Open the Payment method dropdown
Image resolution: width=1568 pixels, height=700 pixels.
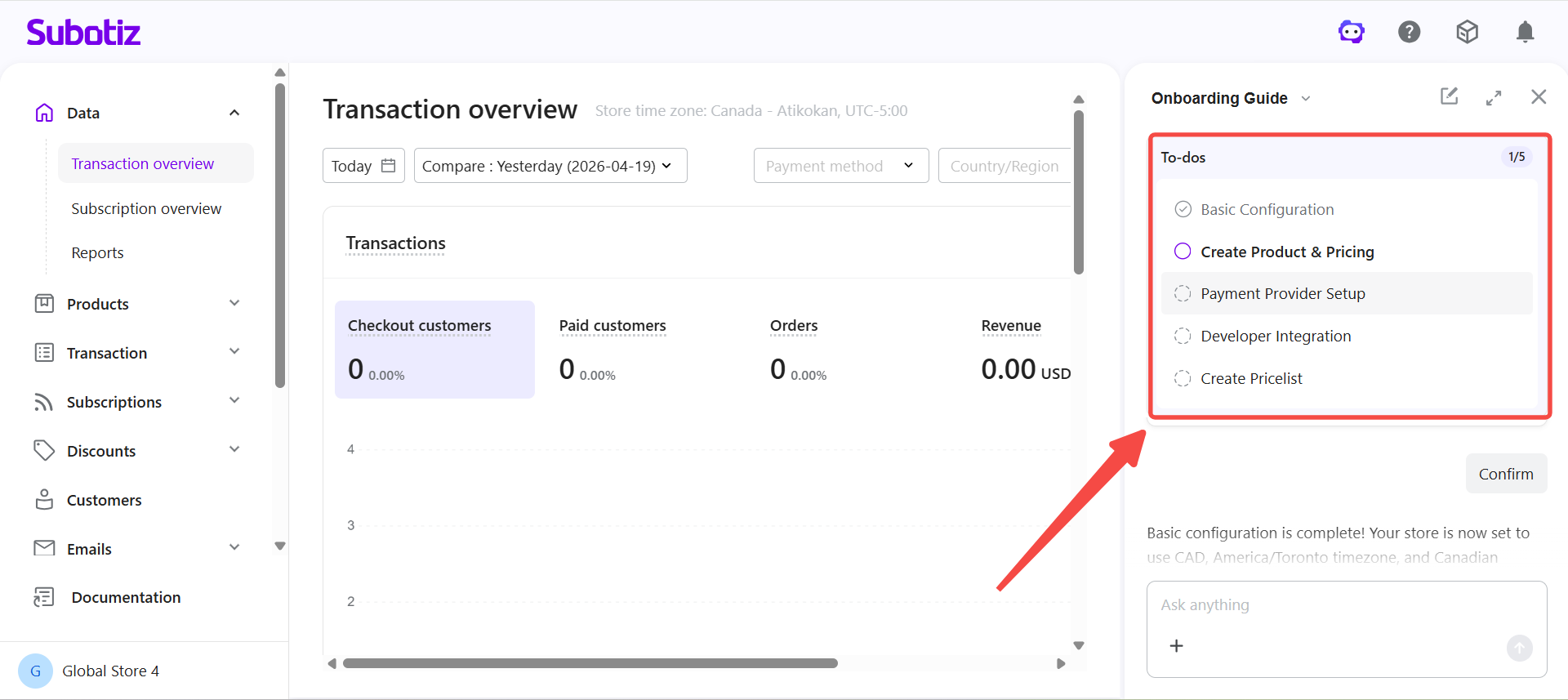[x=840, y=166]
